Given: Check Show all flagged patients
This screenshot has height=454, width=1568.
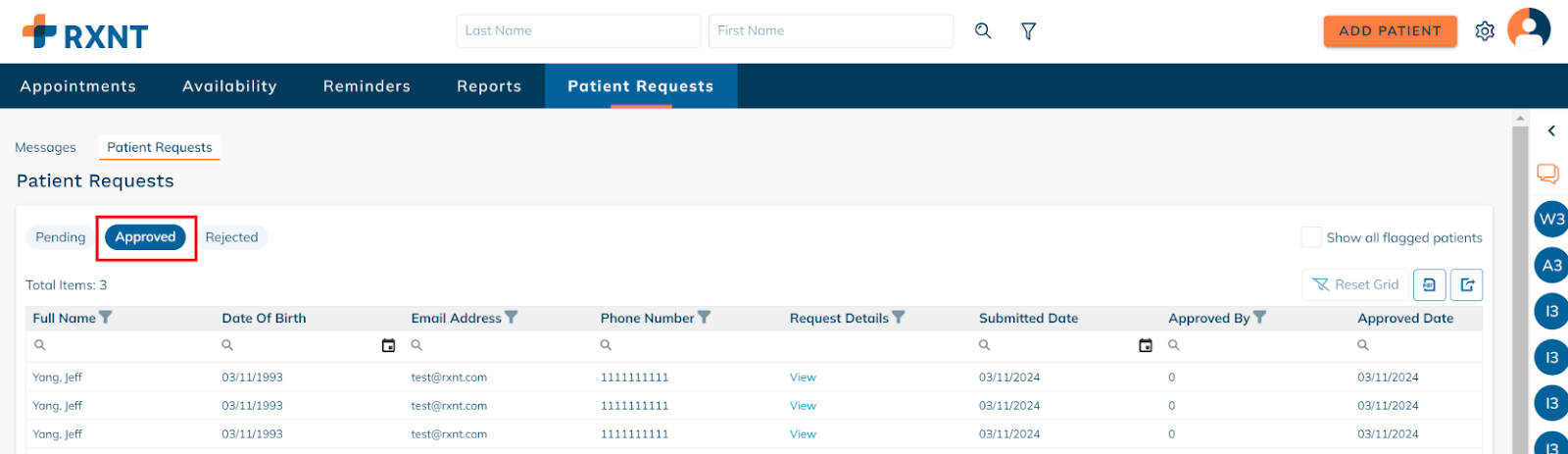Looking at the screenshot, I should pyautogui.click(x=1310, y=237).
